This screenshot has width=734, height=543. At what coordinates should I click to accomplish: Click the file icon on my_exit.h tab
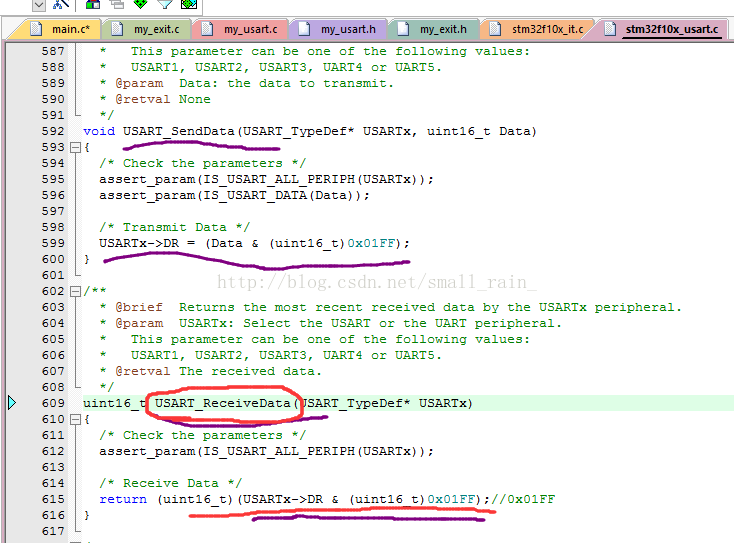coord(403,29)
